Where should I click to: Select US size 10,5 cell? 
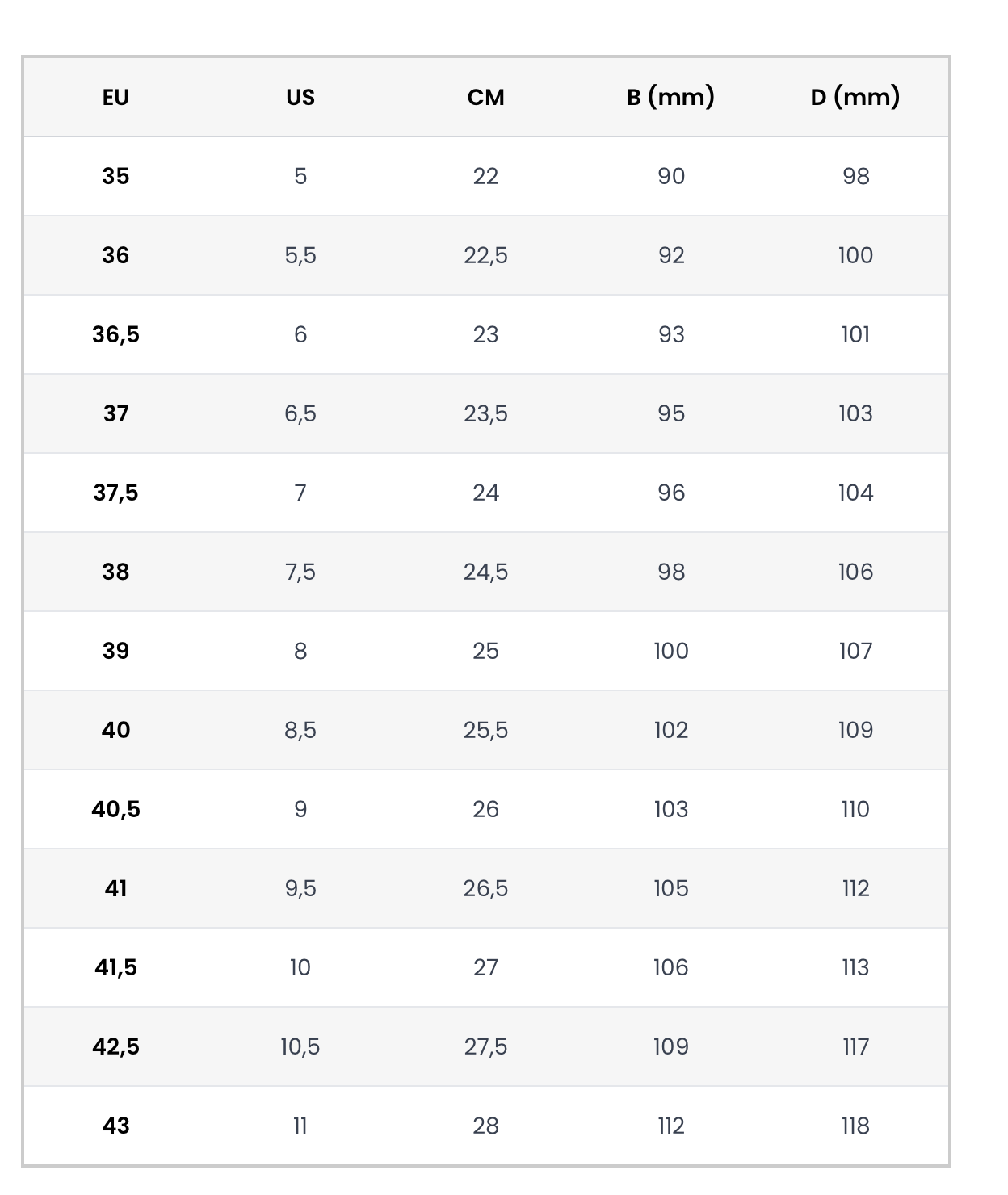(300, 1046)
